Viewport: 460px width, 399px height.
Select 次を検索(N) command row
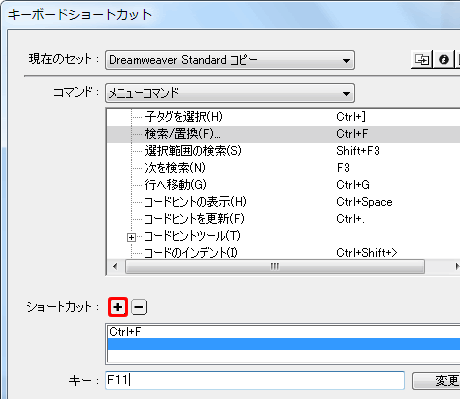point(283,168)
